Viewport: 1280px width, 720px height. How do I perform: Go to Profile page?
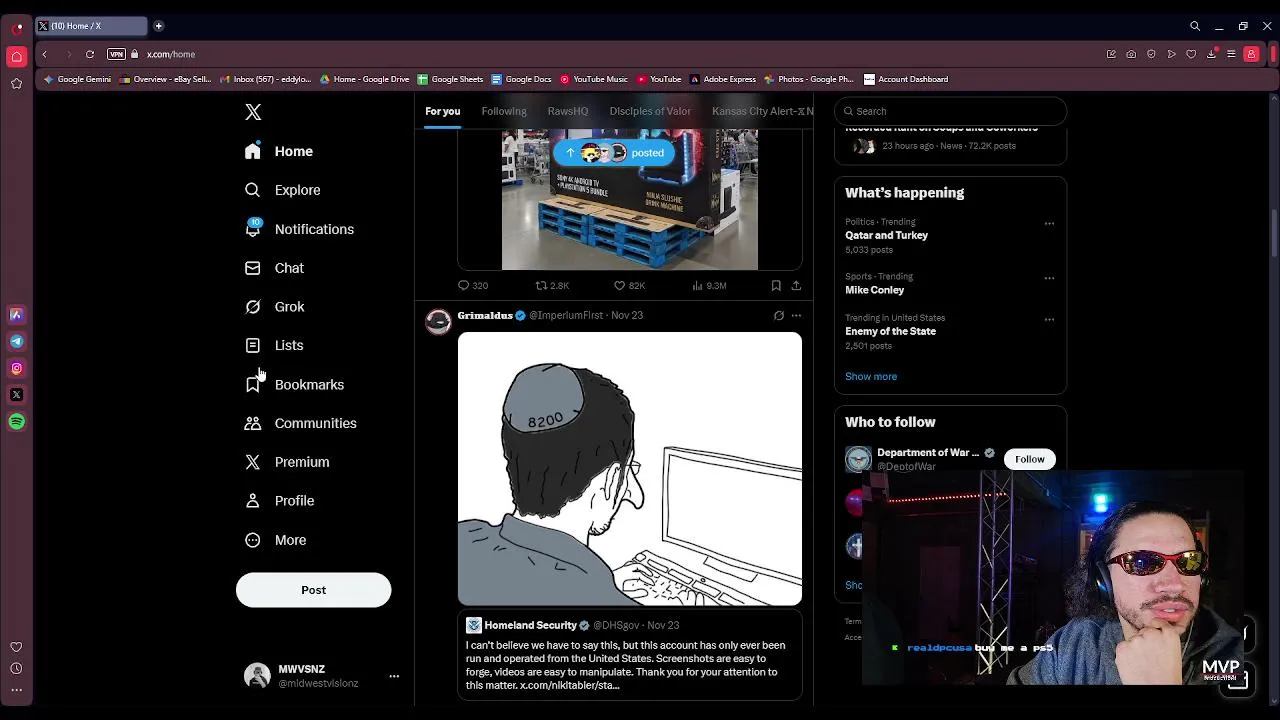280,501
